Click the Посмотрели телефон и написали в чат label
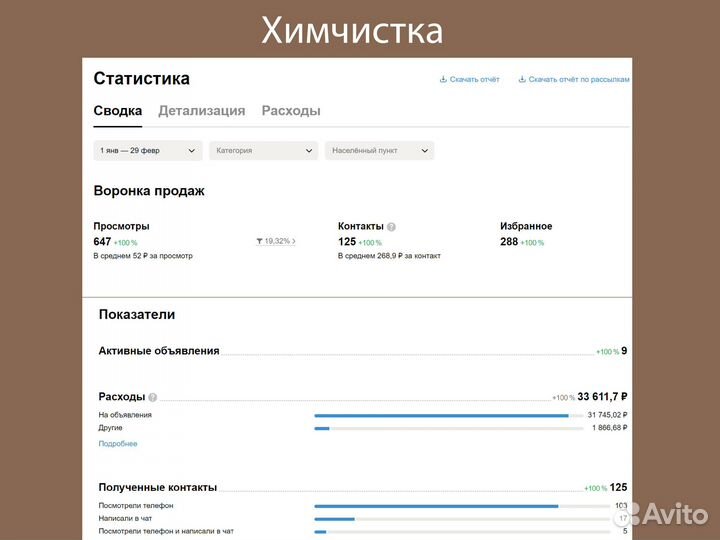 click(166, 531)
